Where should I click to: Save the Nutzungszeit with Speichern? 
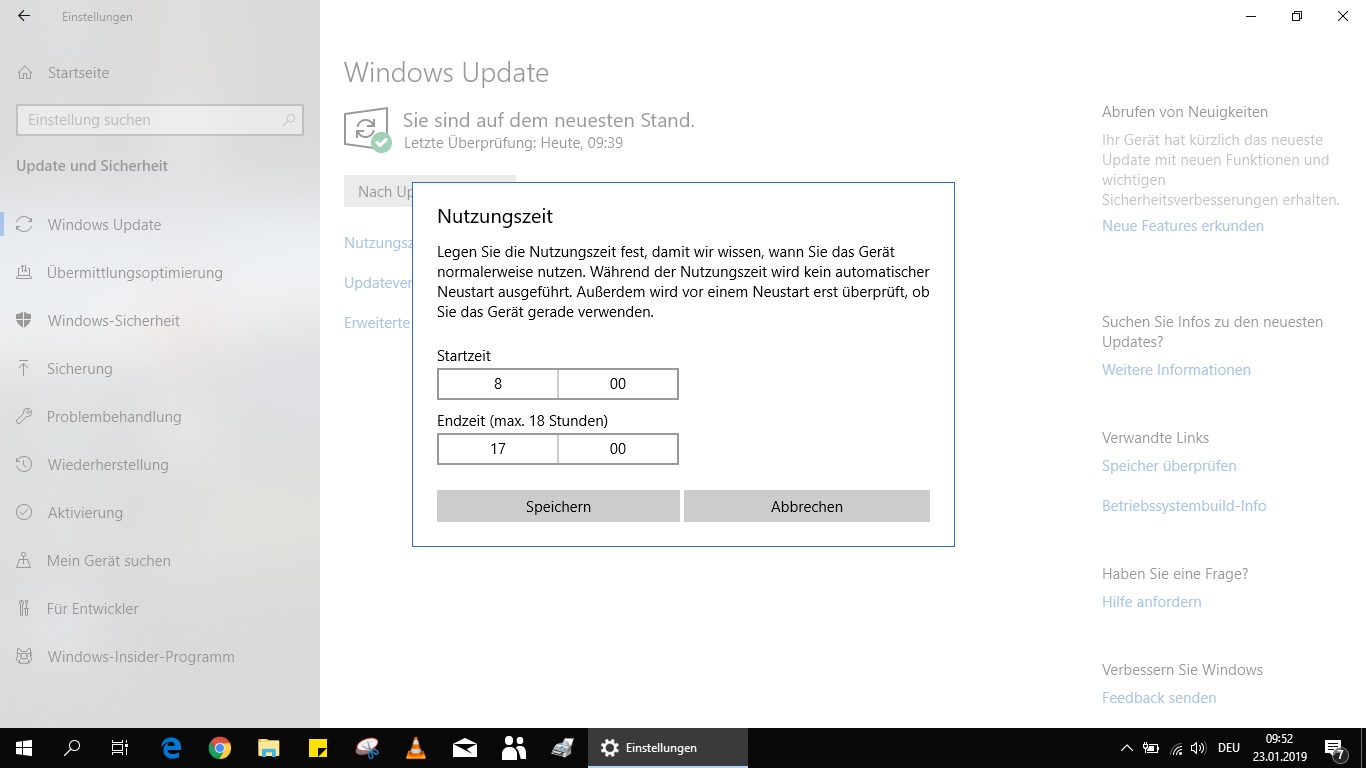pos(558,506)
